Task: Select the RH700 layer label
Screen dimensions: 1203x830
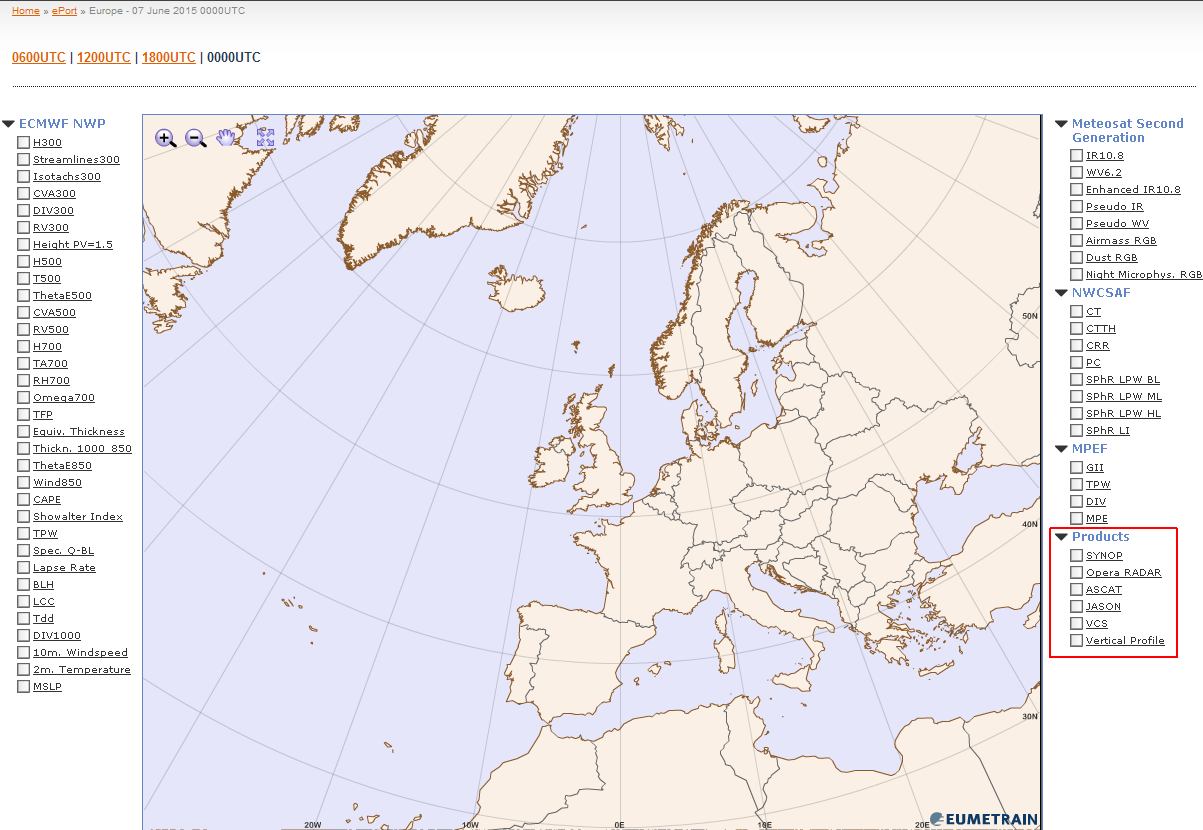Action: (51, 381)
